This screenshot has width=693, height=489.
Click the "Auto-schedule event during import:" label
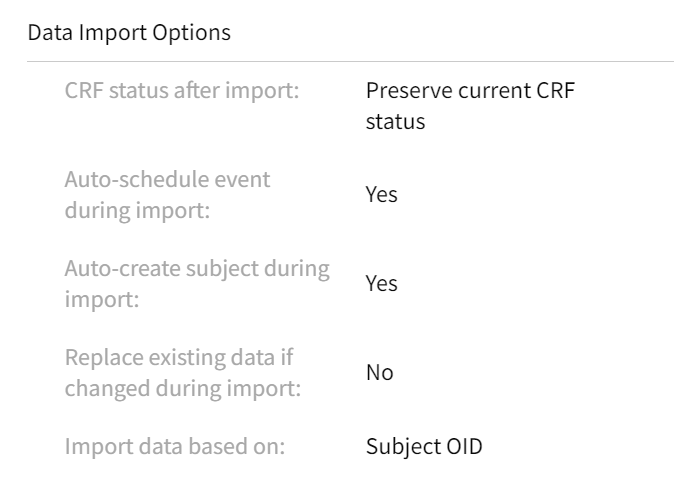coord(166,195)
